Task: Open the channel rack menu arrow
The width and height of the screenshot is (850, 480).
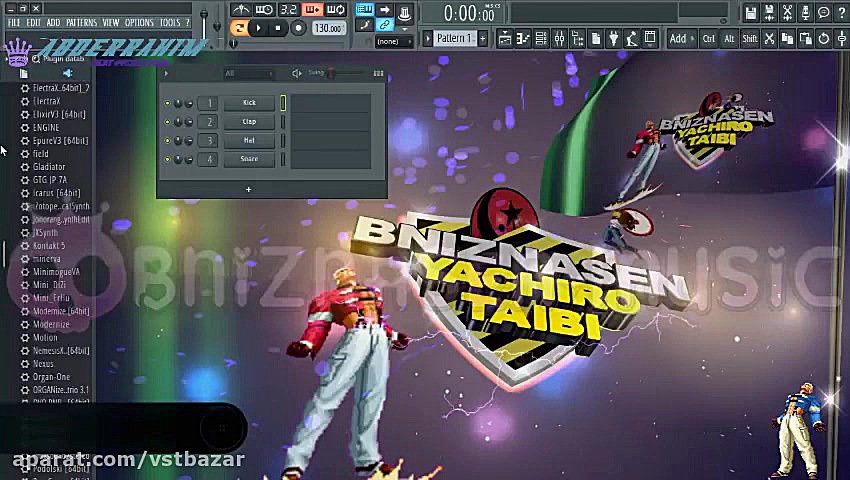Action: pos(166,73)
